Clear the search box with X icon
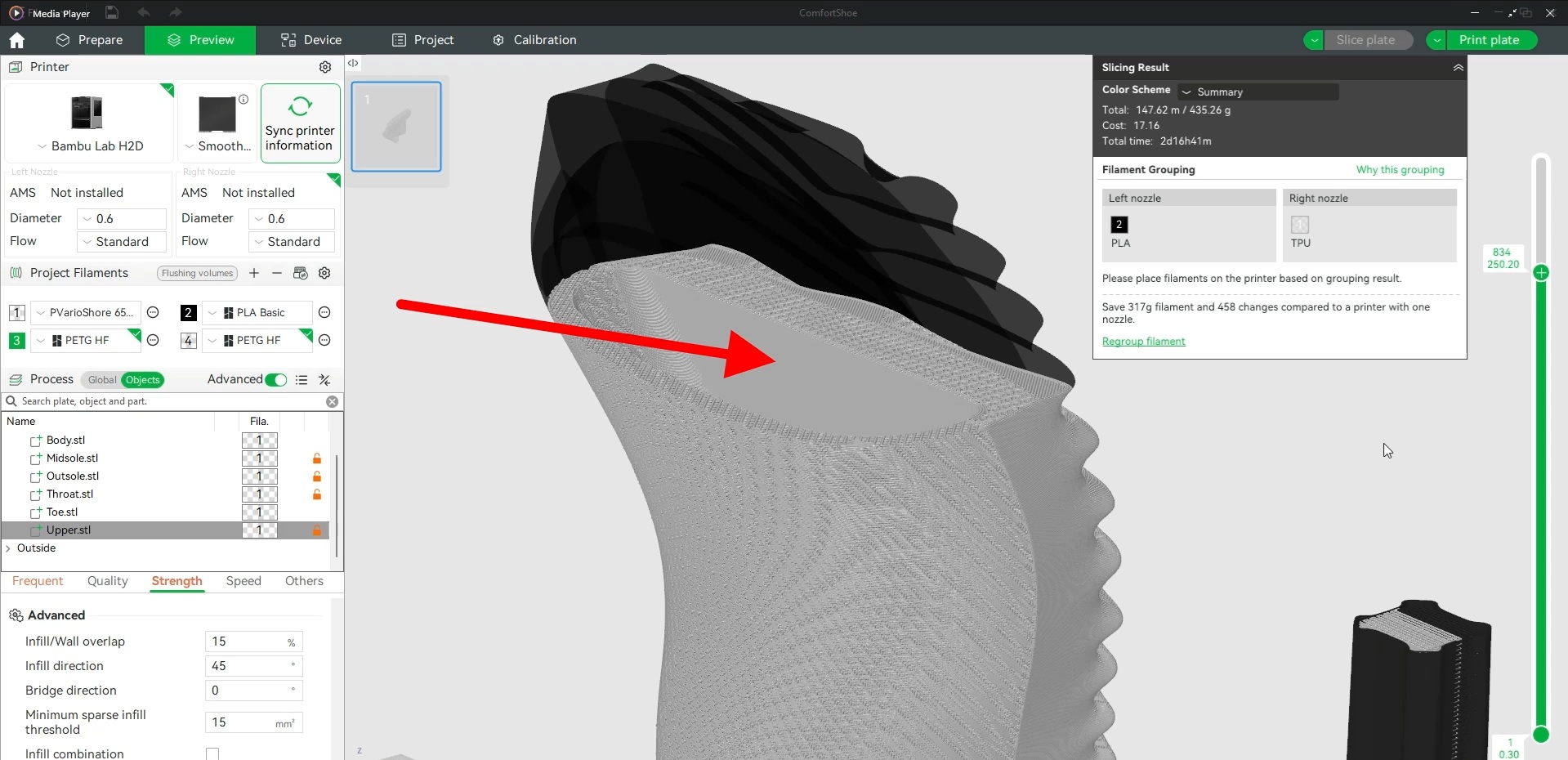1568x760 pixels. [x=332, y=401]
